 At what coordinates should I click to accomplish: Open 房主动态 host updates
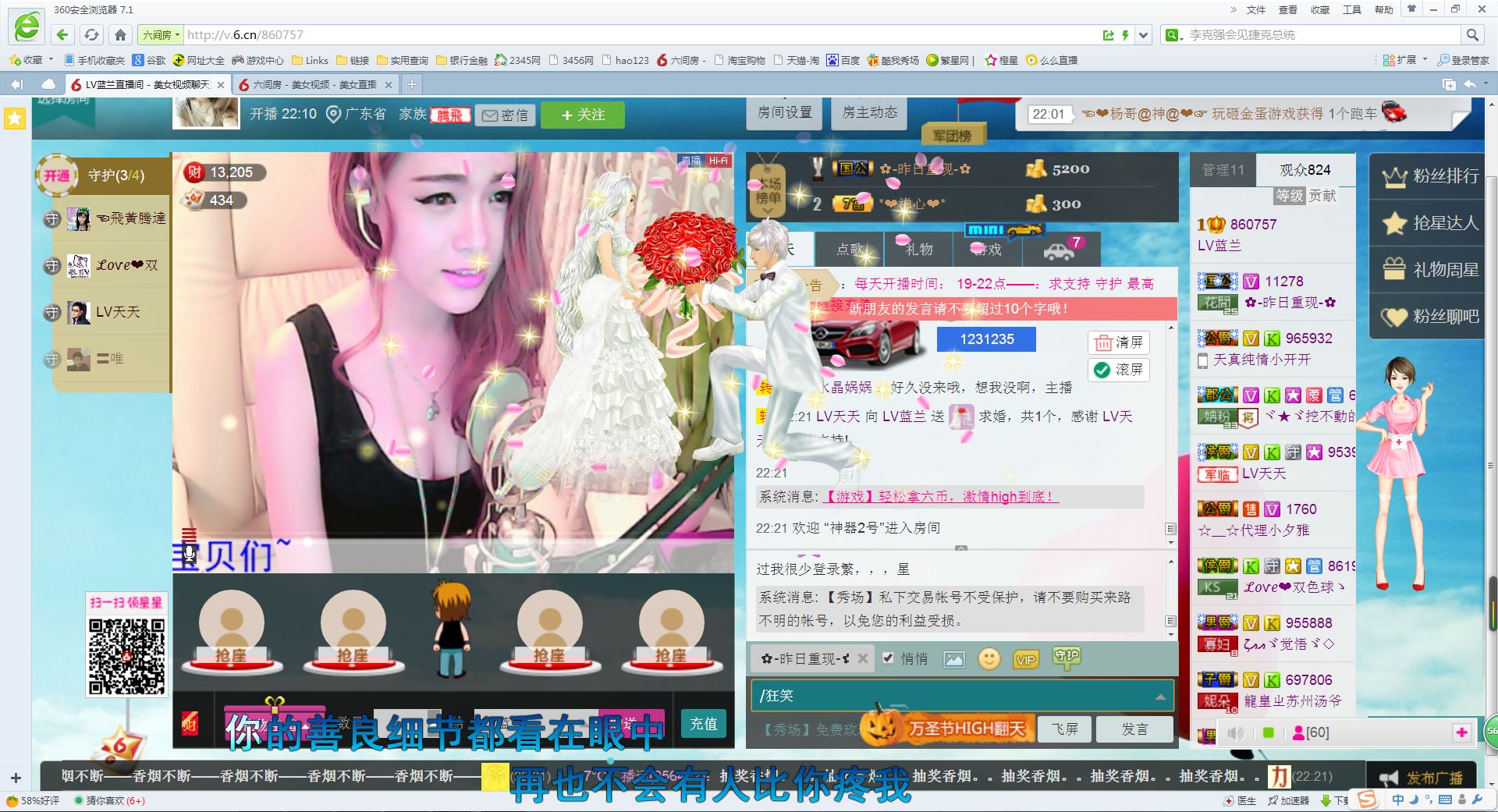point(869,113)
